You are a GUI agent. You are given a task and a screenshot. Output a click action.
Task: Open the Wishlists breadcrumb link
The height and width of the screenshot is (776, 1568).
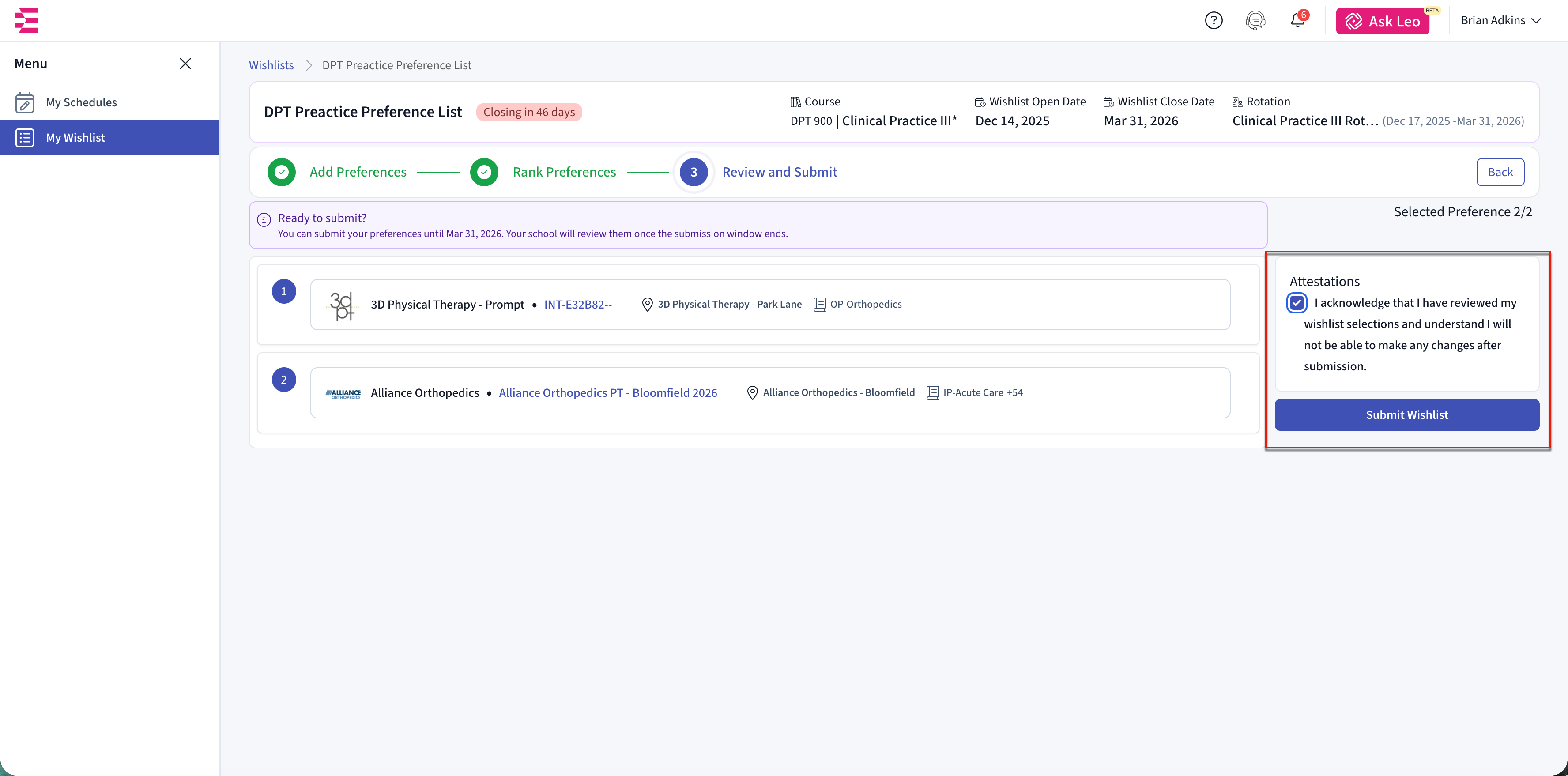pos(271,65)
